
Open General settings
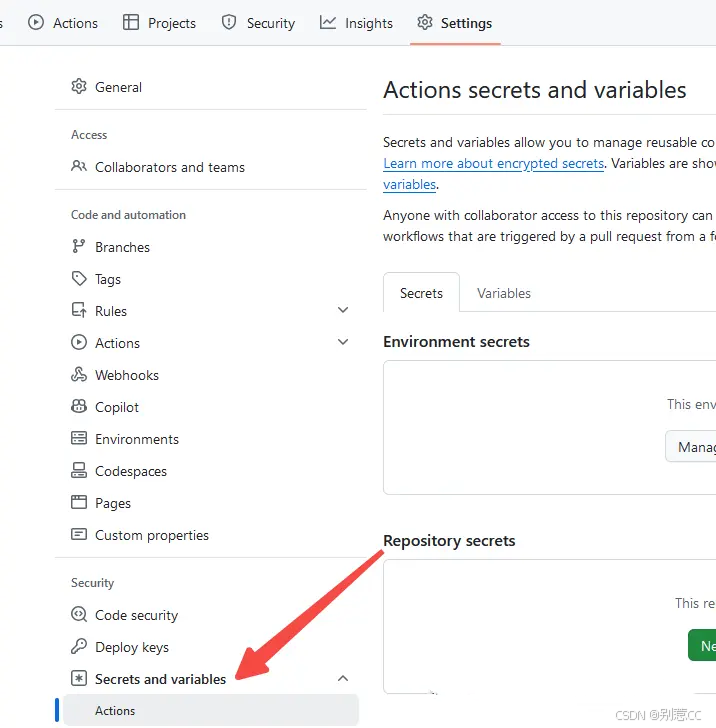211,87
